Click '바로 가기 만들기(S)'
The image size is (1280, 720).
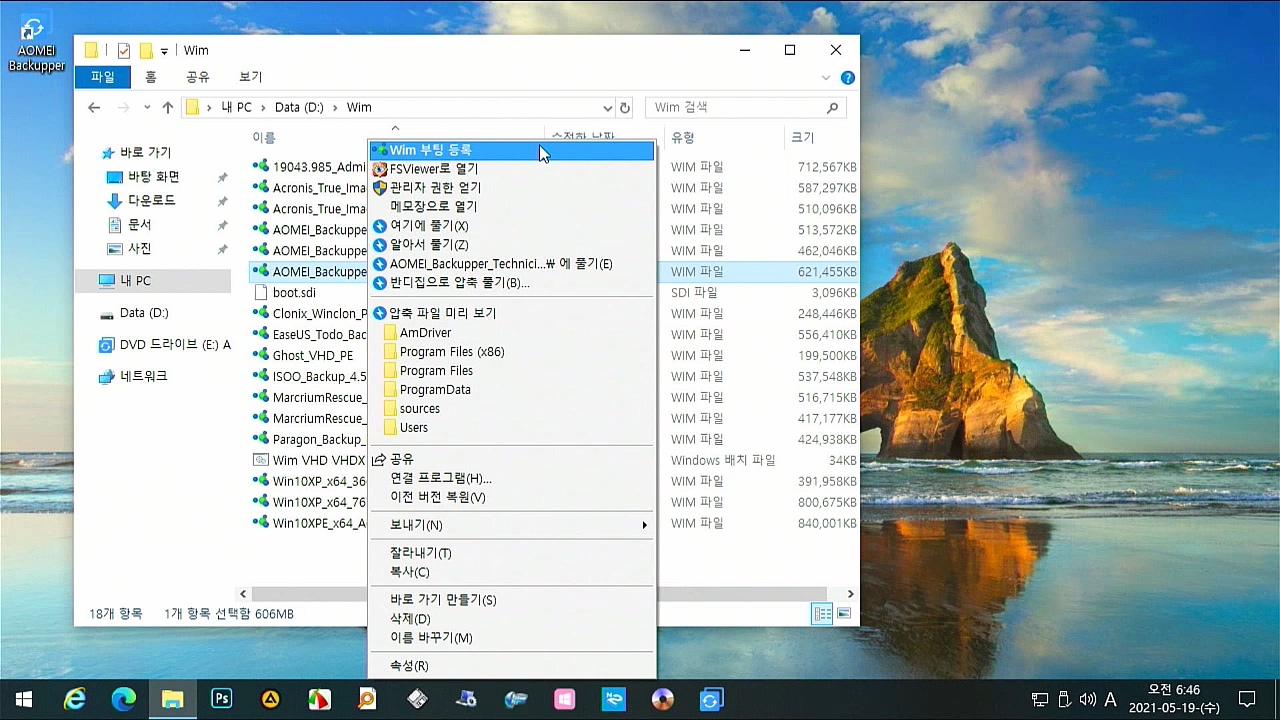pyautogui.click(x=512, y=600)
